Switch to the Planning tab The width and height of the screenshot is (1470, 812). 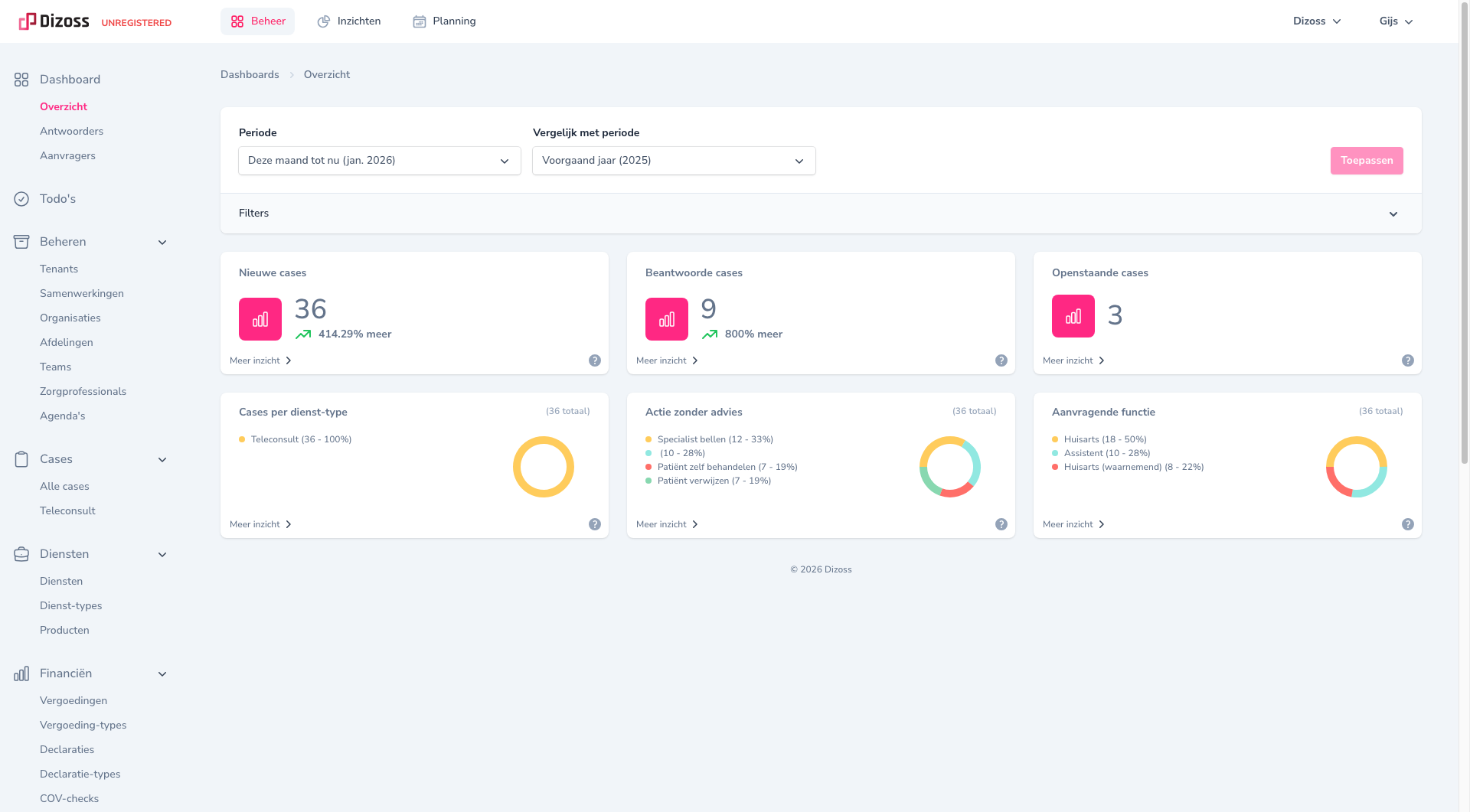pos(444,21)
